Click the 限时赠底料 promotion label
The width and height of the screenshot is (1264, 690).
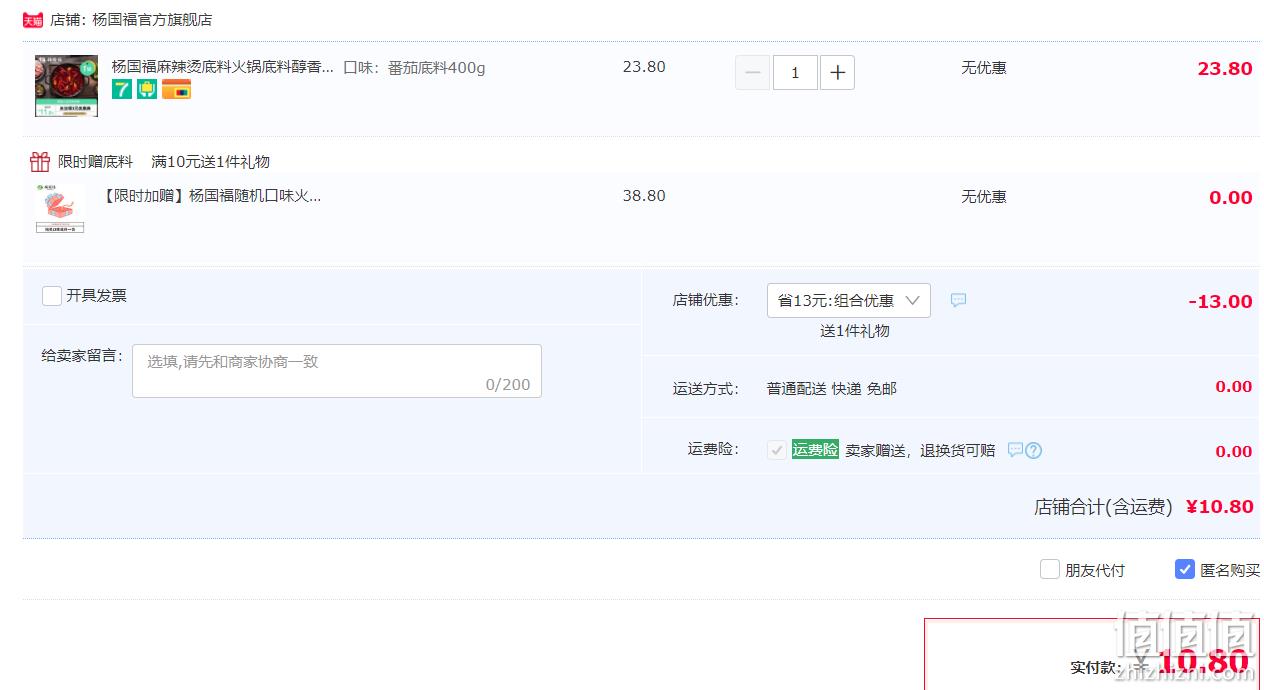(95, 161)
